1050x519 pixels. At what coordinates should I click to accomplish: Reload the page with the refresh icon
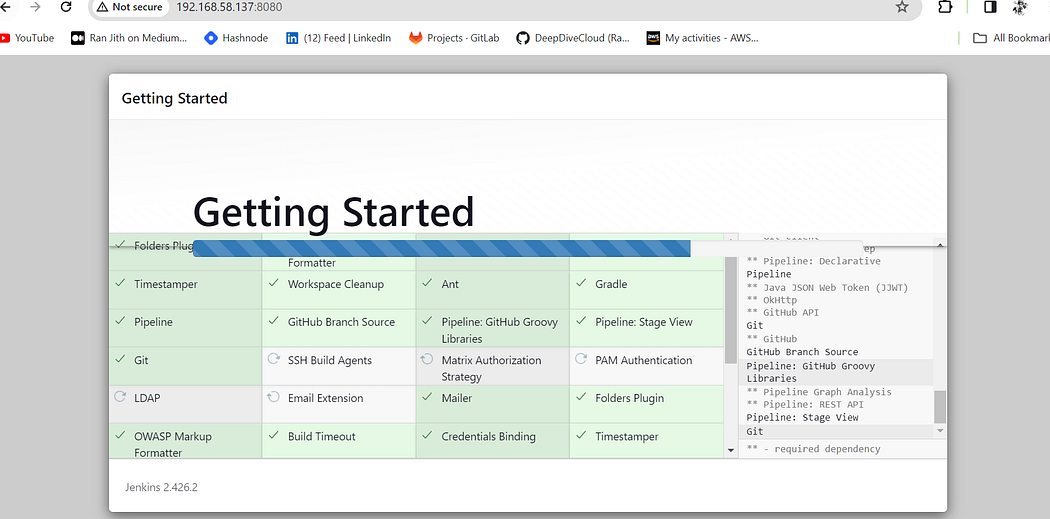[x=66, y=7]
